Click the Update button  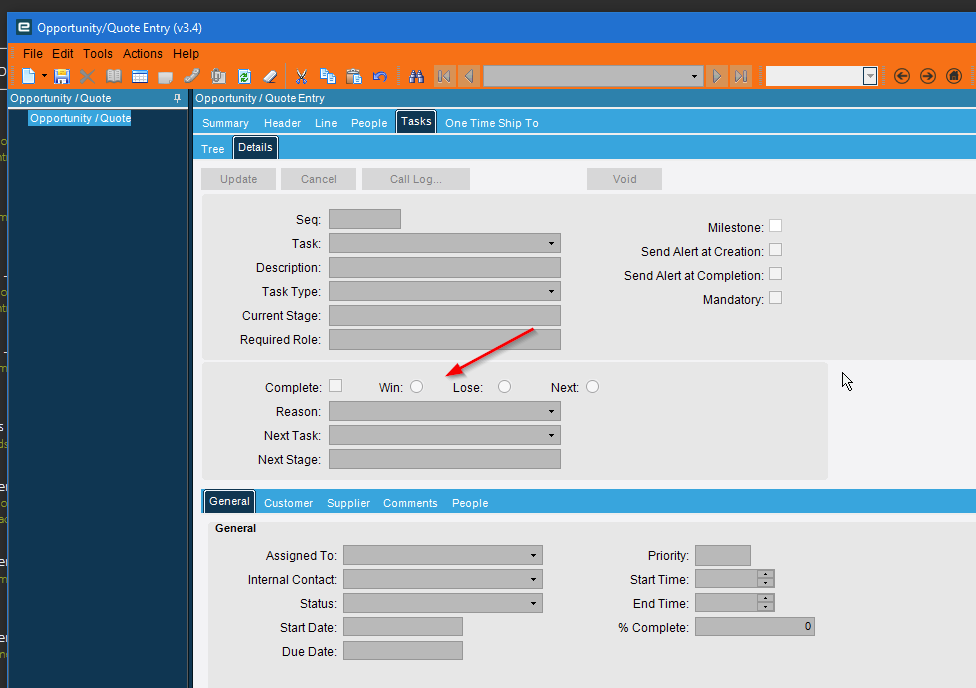tap(238, 179)
